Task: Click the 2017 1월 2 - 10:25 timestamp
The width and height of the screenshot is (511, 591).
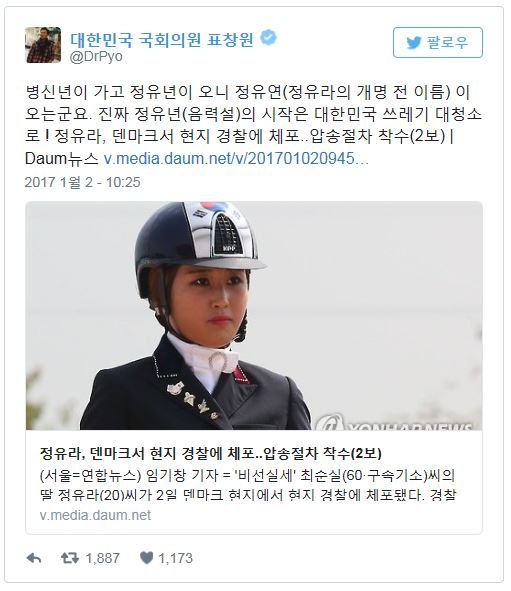Action: [x=83, y=182]
